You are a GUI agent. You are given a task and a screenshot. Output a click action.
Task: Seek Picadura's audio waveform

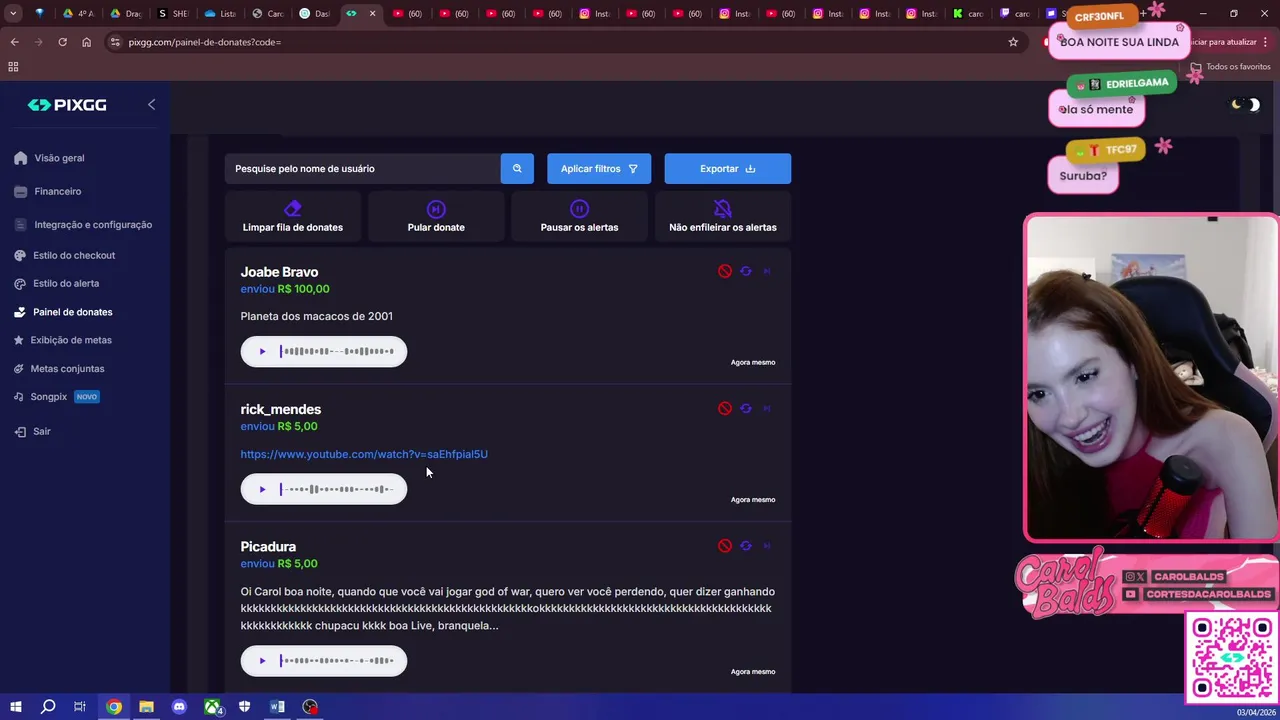pyautogui.click(x=337, y=660)
